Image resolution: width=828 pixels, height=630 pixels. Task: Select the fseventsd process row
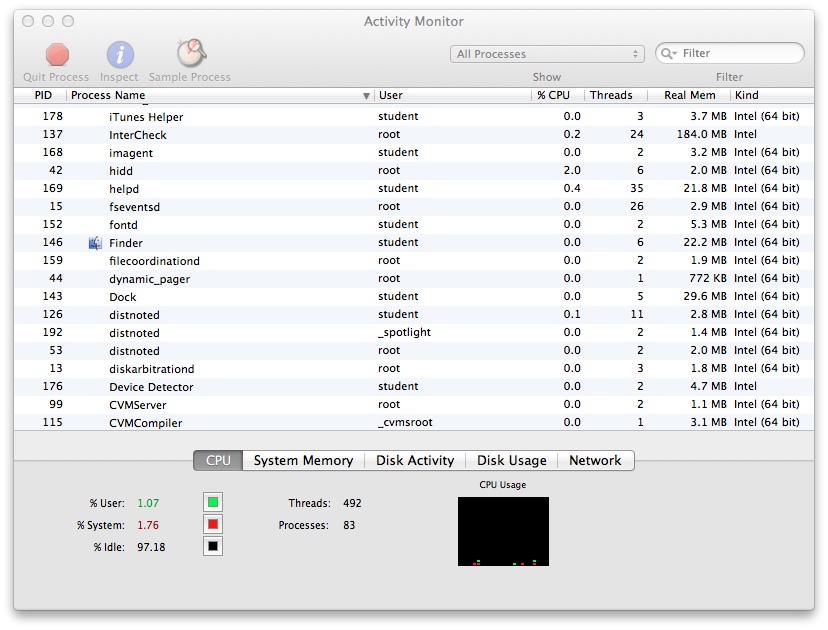pos(414,206)
